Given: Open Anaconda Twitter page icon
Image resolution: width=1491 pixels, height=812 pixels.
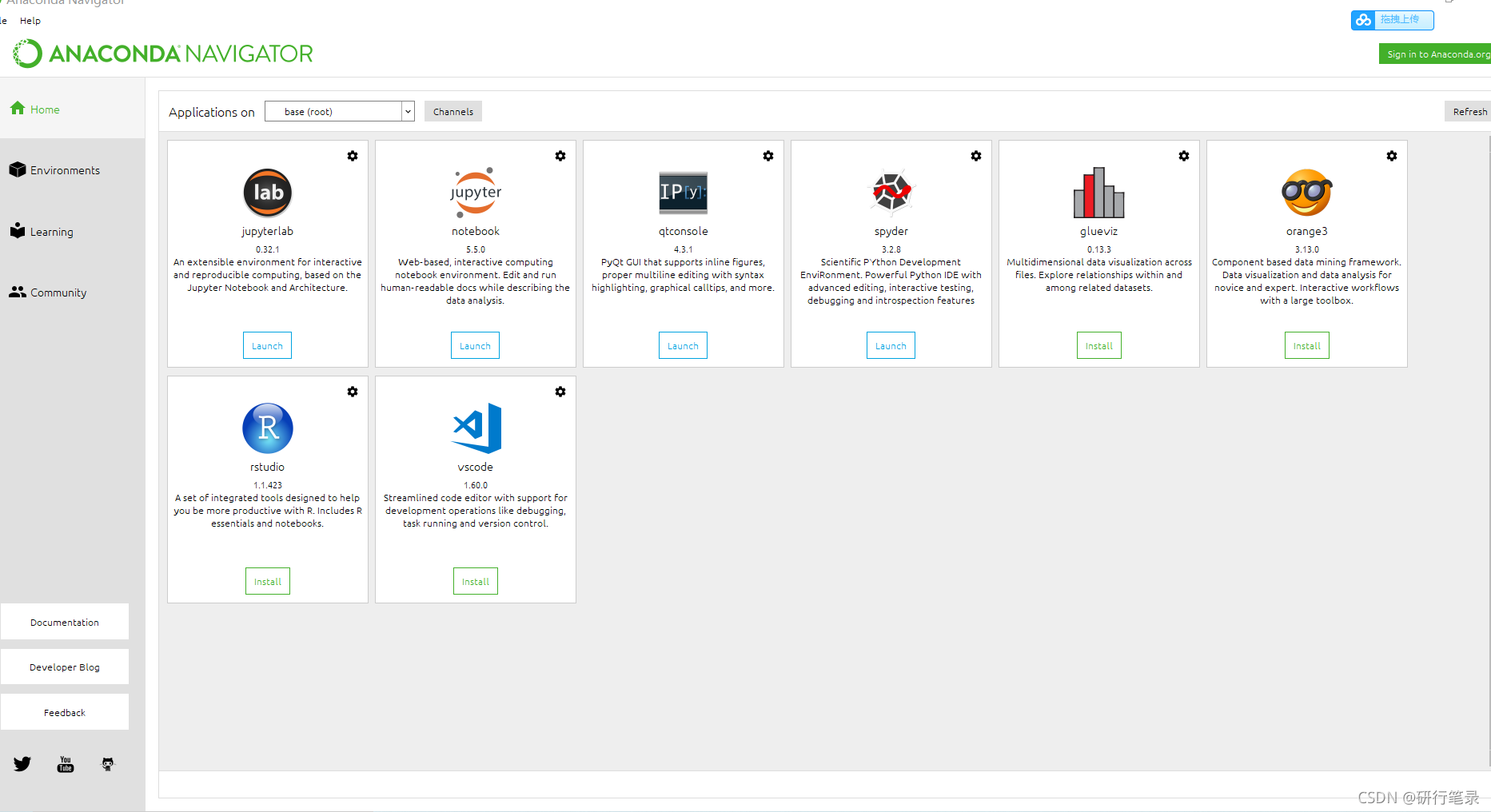Looking at the screenshot, I should [22, 764].
